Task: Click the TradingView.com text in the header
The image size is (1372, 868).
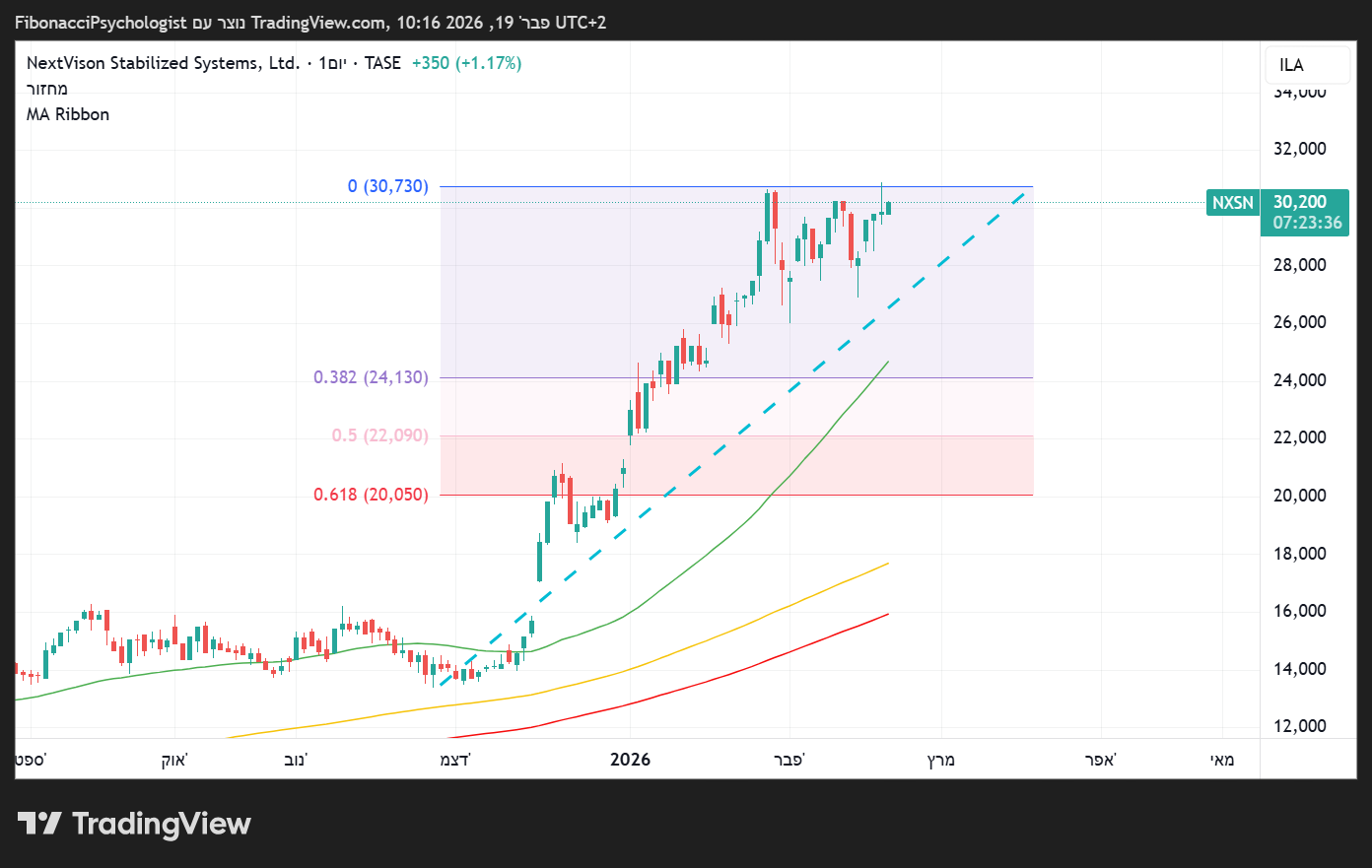Action: 318,22
